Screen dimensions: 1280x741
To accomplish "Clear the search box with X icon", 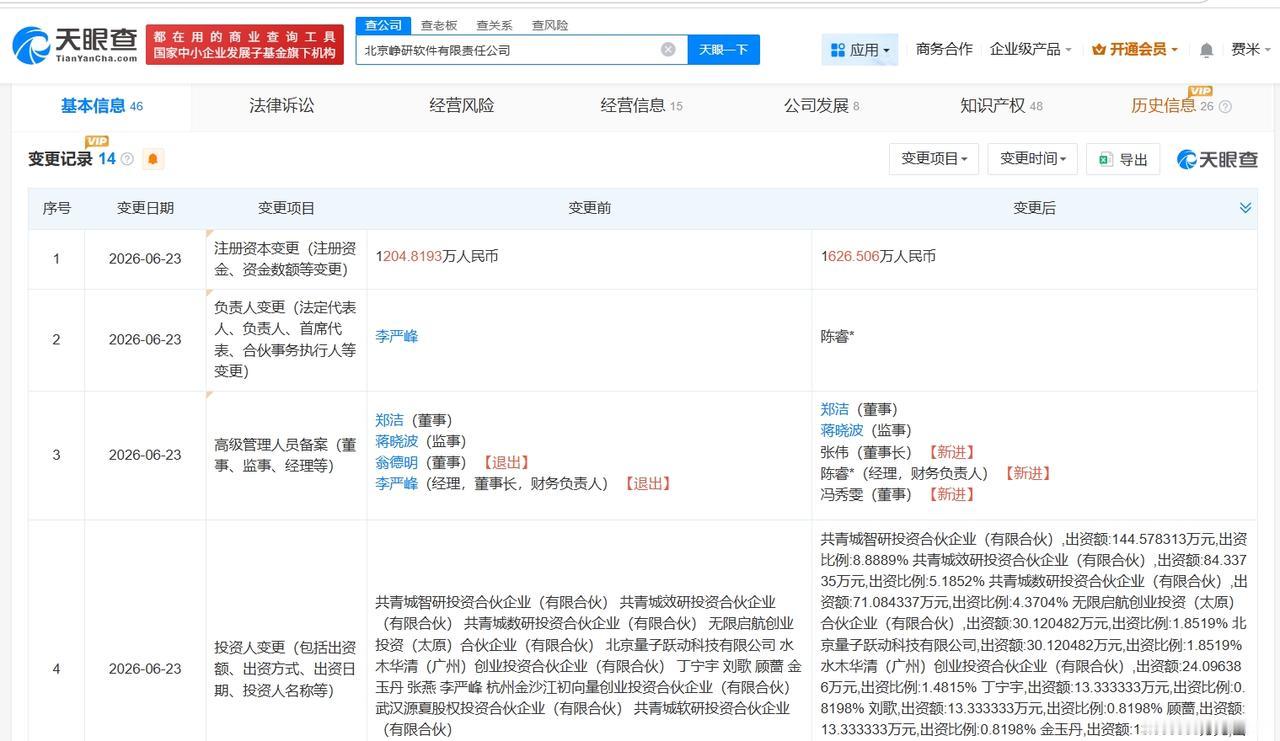I will click(x=668, y=49).
